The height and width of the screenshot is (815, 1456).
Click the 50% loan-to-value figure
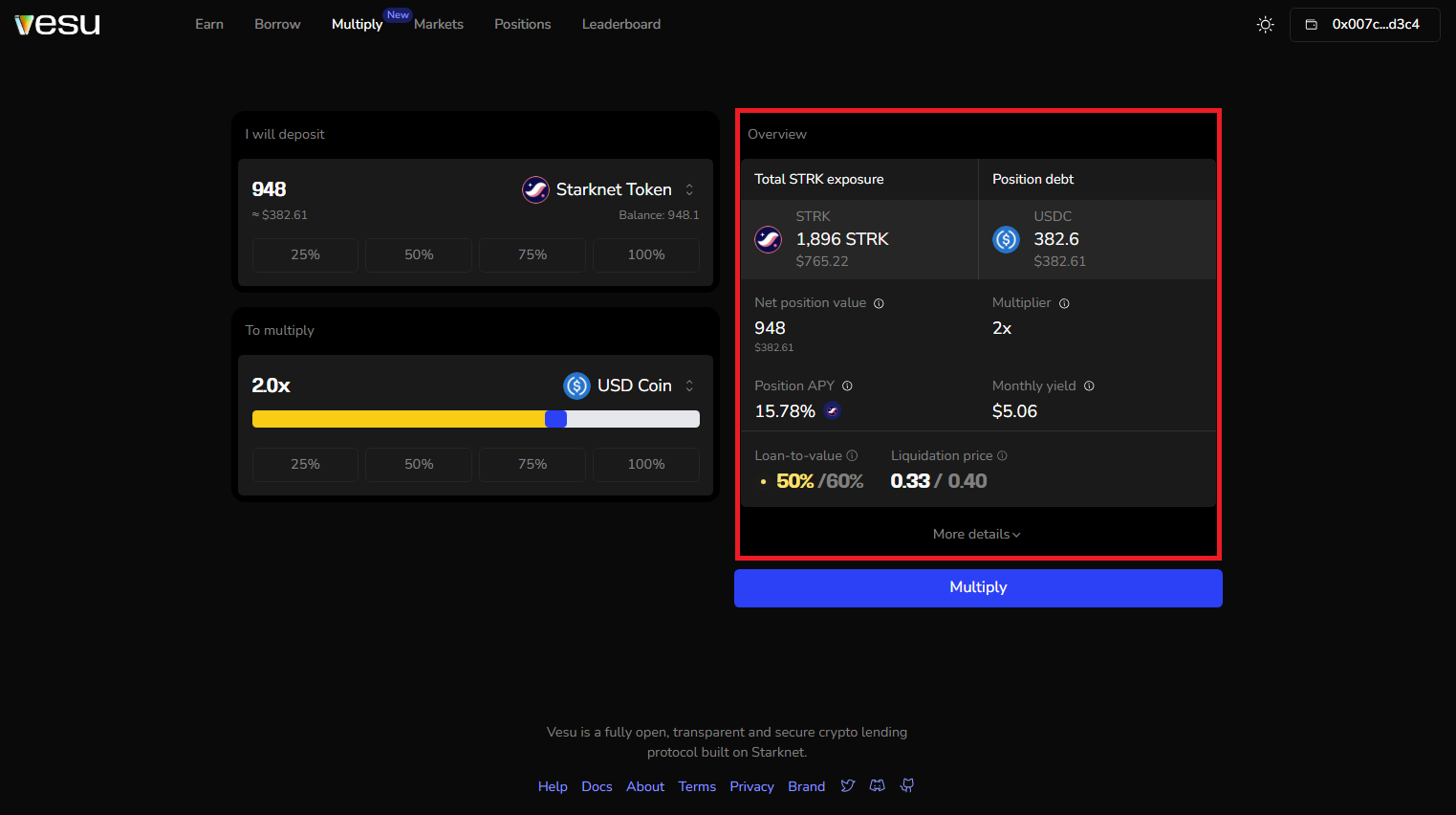(x=794, y=481)
